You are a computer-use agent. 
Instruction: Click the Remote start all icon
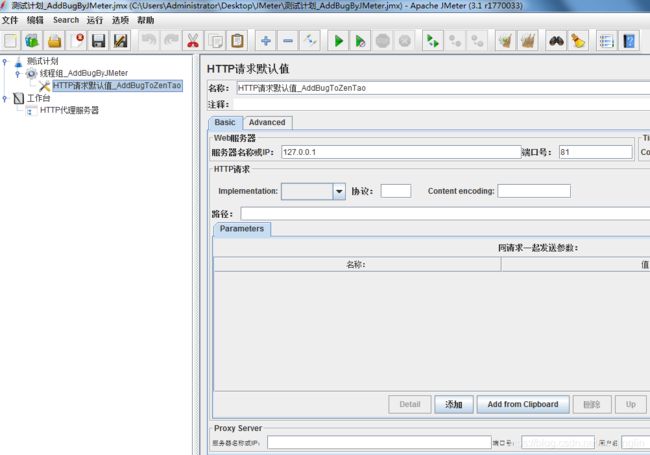(x=433, y=41)
